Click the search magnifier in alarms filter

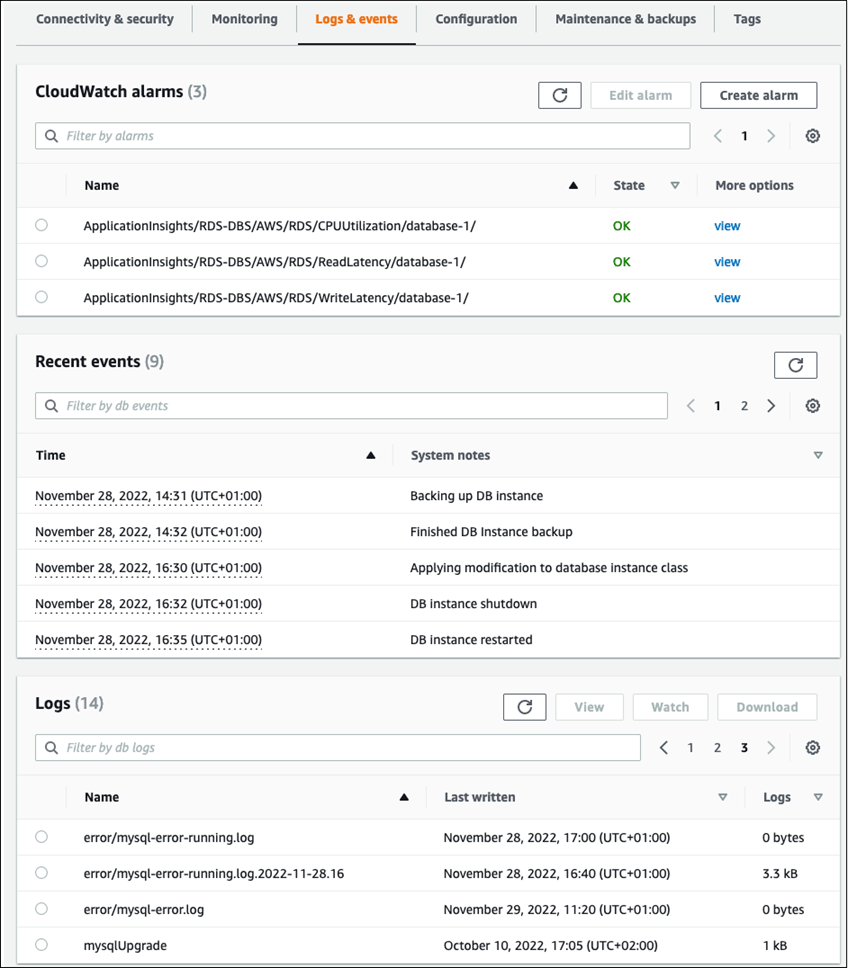click(x=51, y=135)
